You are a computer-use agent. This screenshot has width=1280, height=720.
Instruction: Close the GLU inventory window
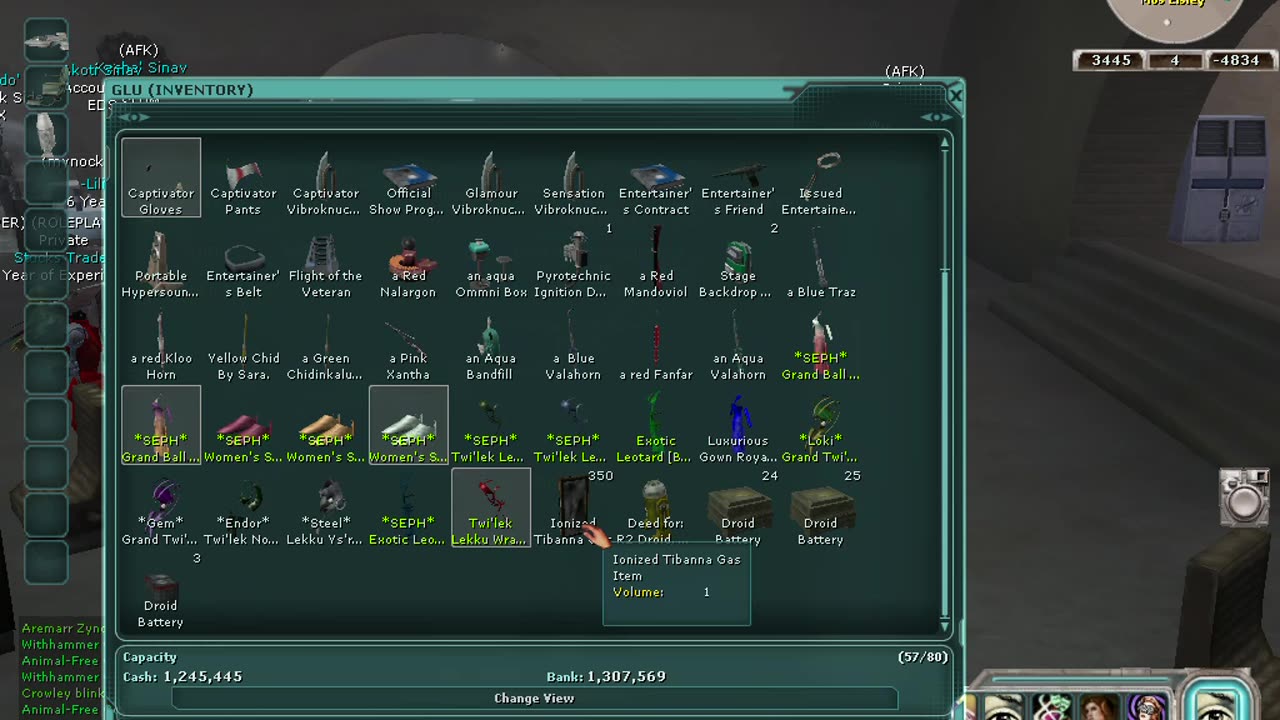tap(955, 96)
